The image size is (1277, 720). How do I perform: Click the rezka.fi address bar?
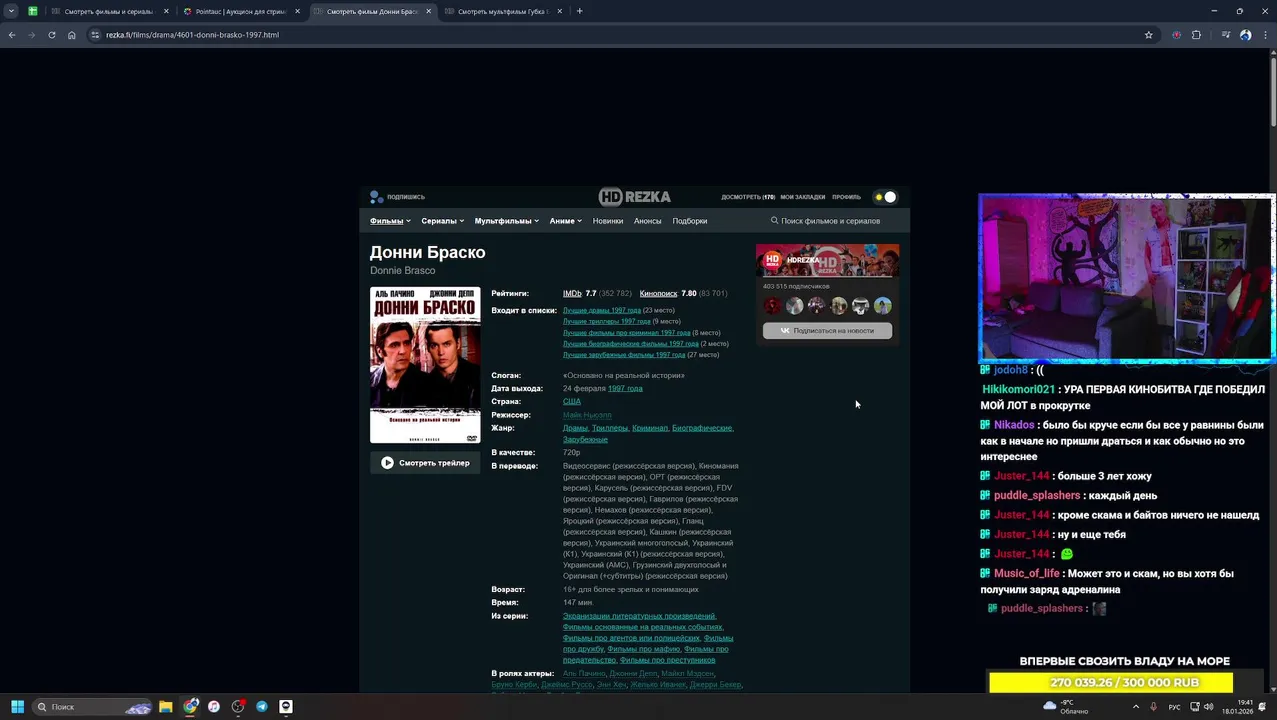coord(620,35)
